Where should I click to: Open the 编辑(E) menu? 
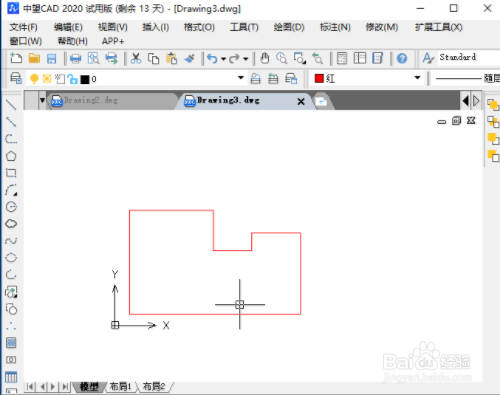tap(68, 27)
